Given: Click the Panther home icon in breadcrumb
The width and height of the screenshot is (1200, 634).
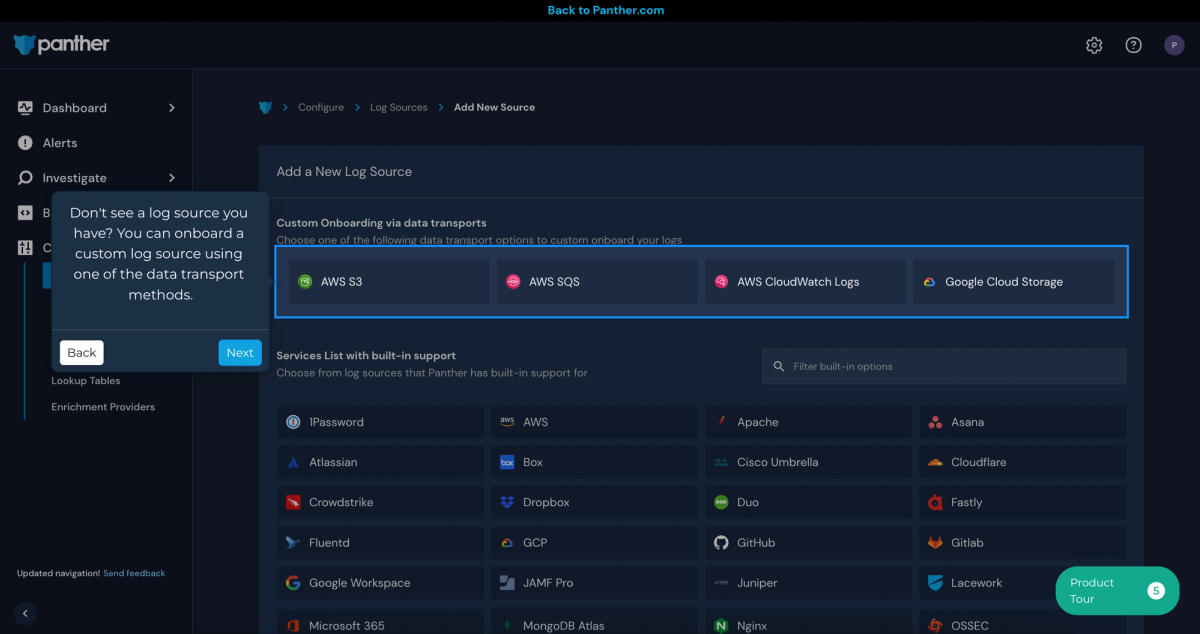Looking at the screenshot, I should tap(265, 107).
